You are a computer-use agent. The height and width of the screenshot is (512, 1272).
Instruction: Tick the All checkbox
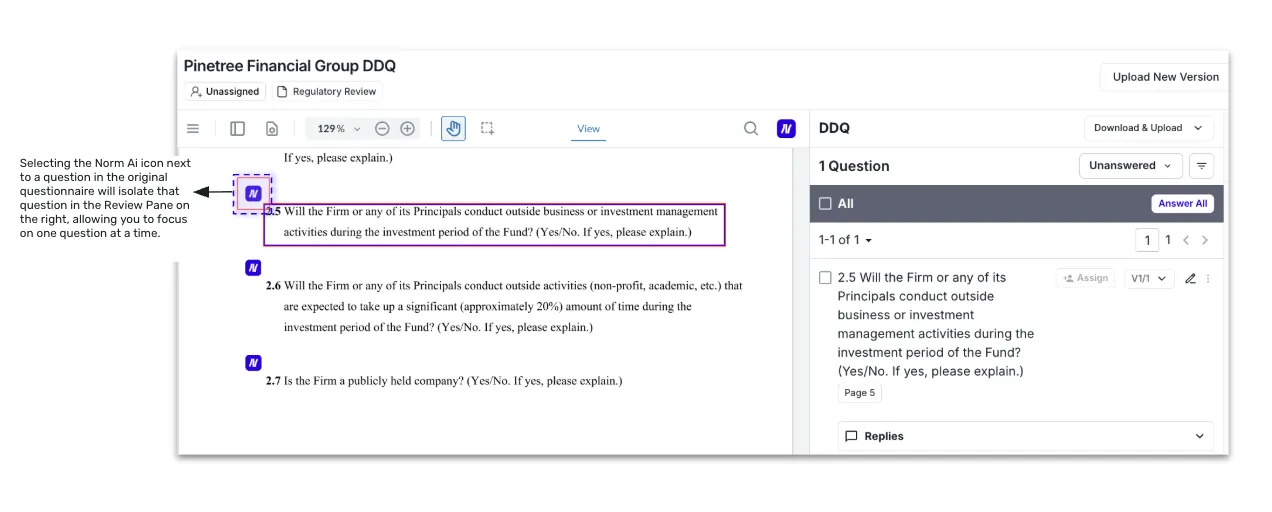click(x=825, y=203)
